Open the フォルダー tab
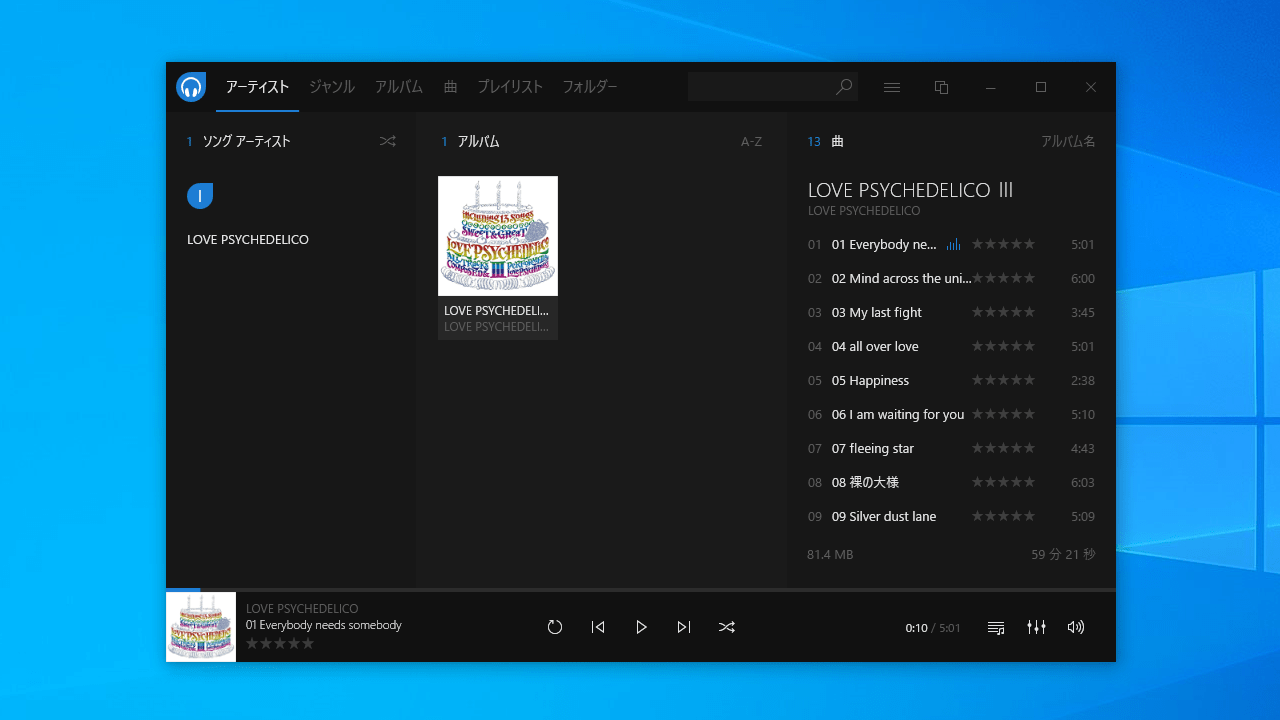 [590, 87]
